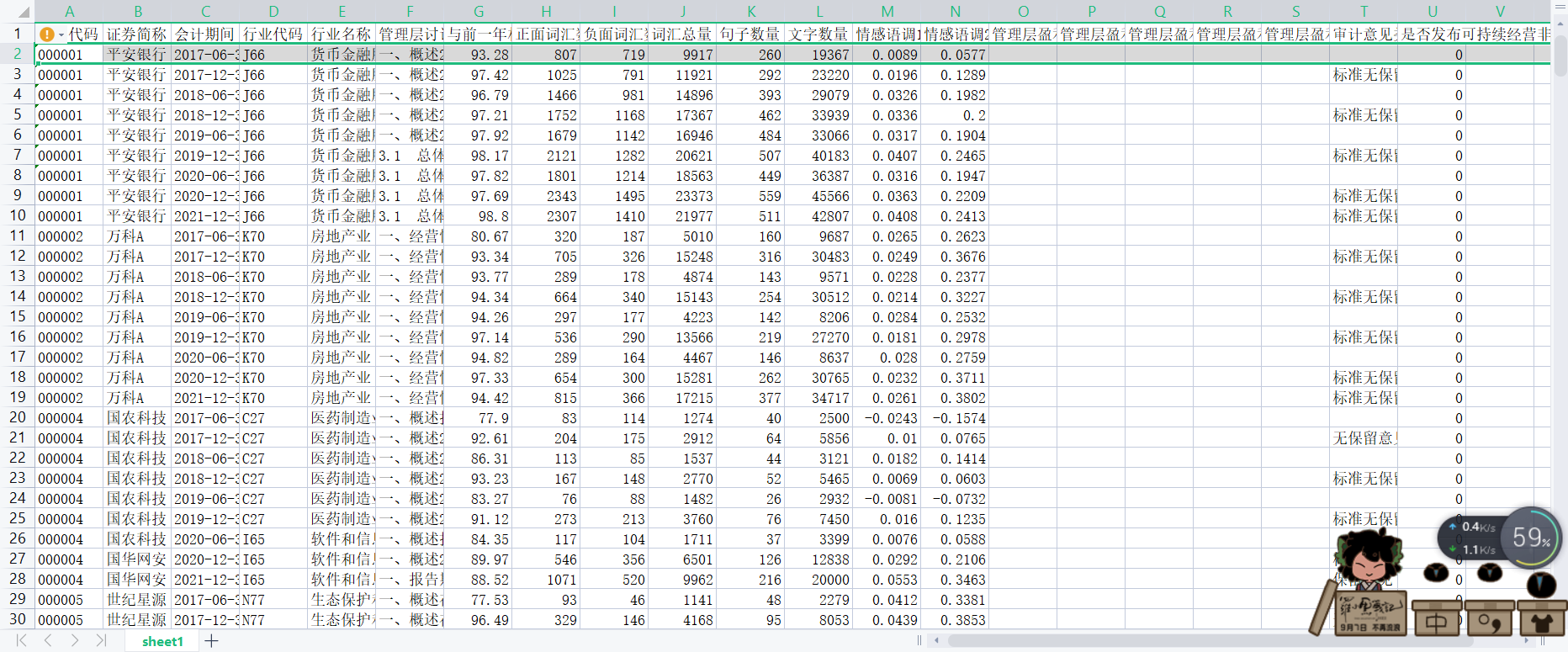Click cell J66 in row 3
Viewport: 1568px width, 652px height.
[274, 75]
